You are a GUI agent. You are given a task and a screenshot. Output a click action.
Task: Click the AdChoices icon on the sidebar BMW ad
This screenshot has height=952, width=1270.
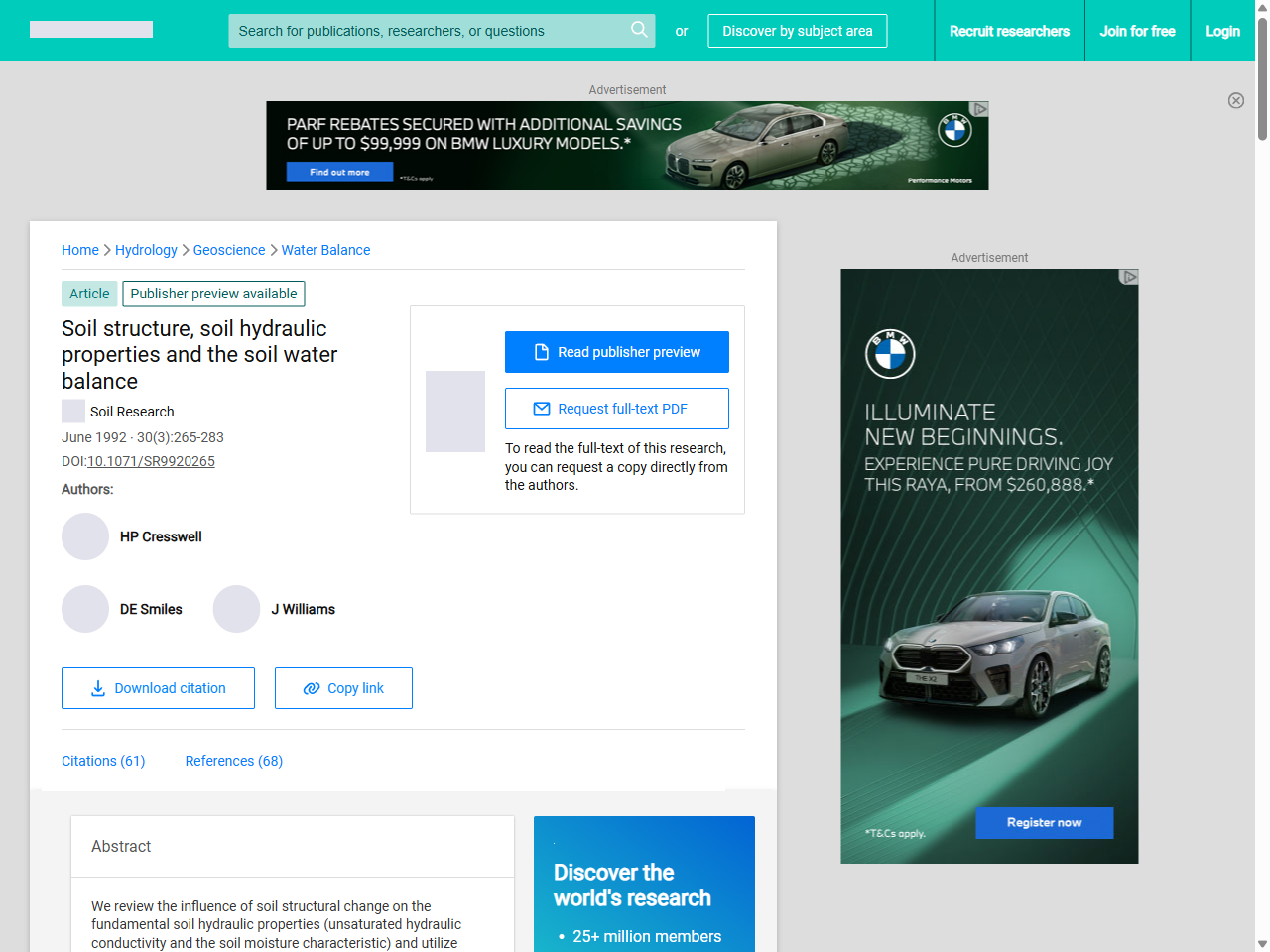pos(1128,277)
